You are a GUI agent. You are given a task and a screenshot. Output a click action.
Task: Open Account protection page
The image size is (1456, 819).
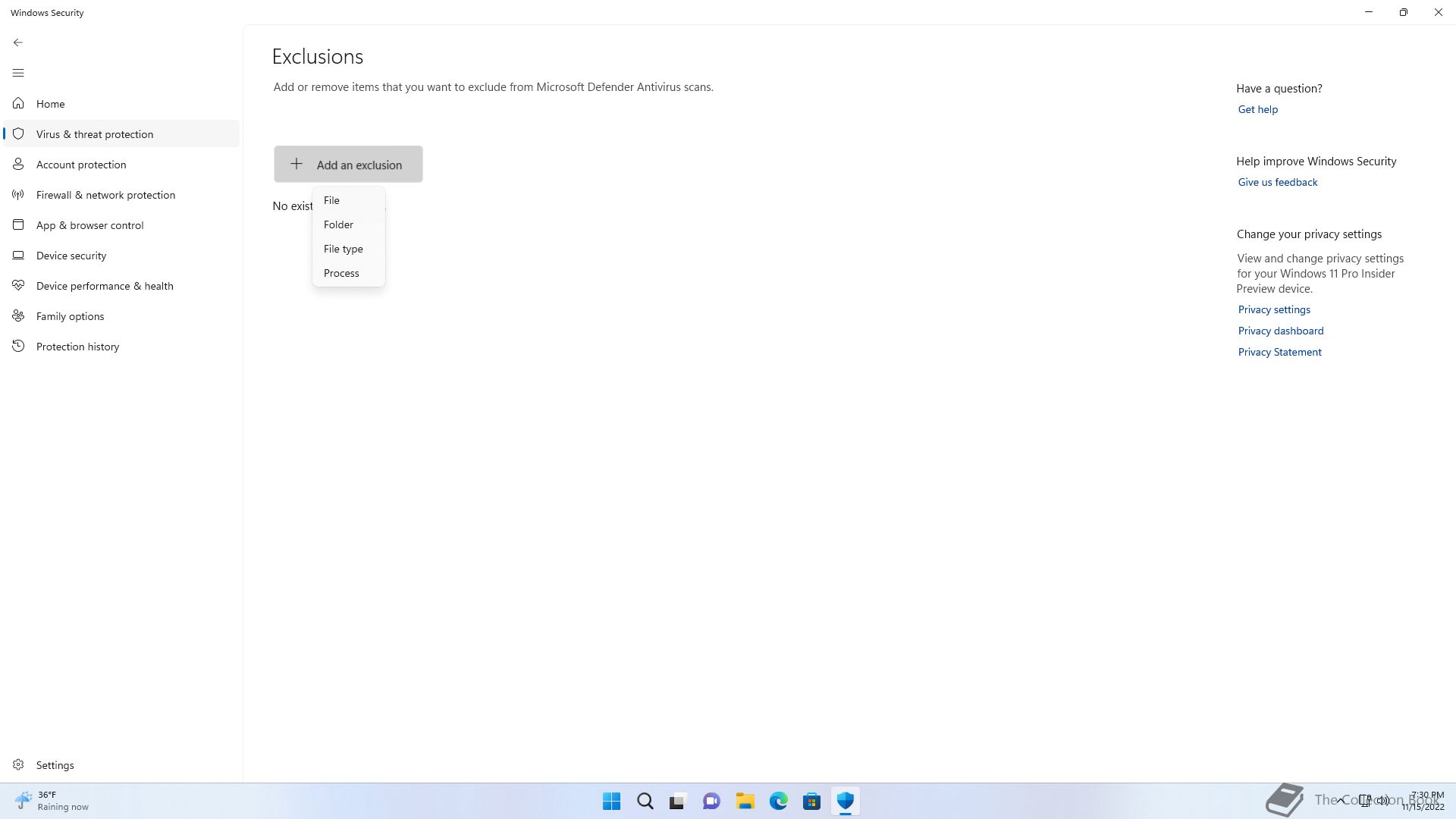click(x=121, y=164)
